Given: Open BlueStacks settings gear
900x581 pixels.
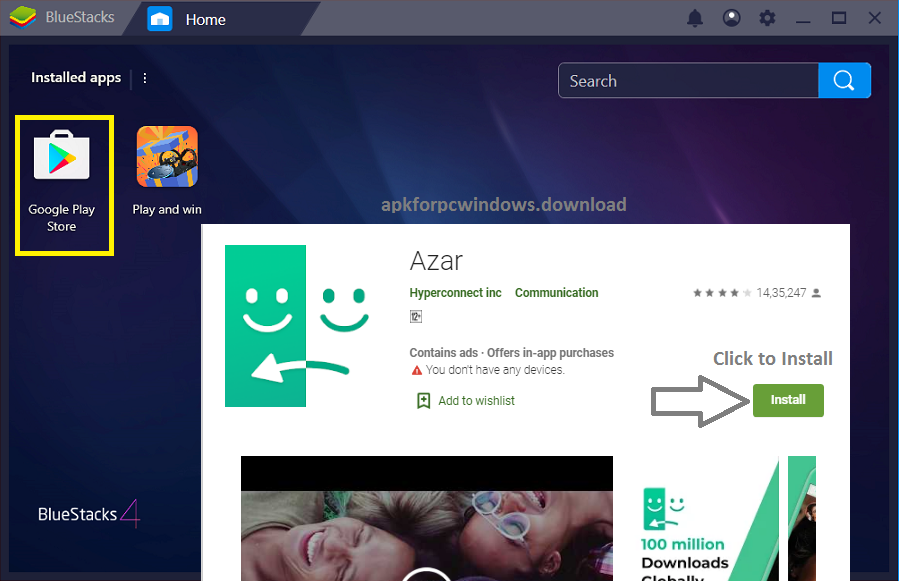Looking at the screenshot, I should 767,17.
